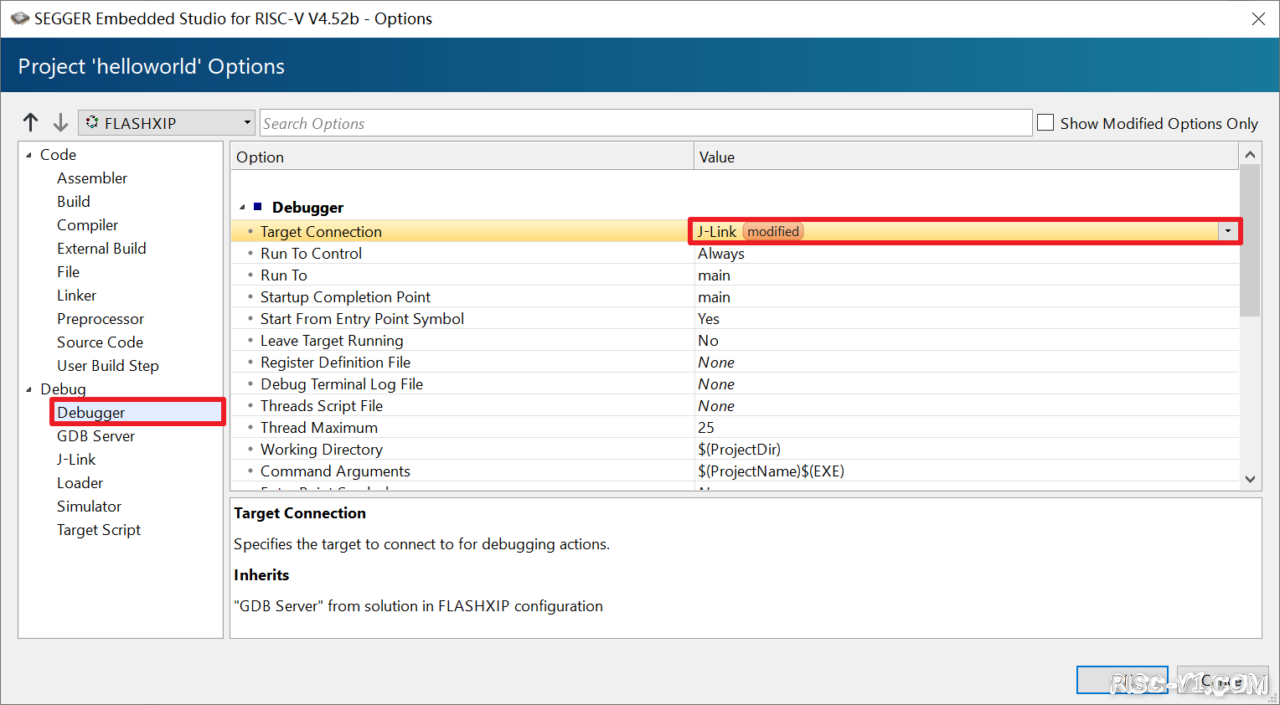Click the up arrow navigation icon
The width and height of the screenshot is (1280, 705).
[30, 123]
